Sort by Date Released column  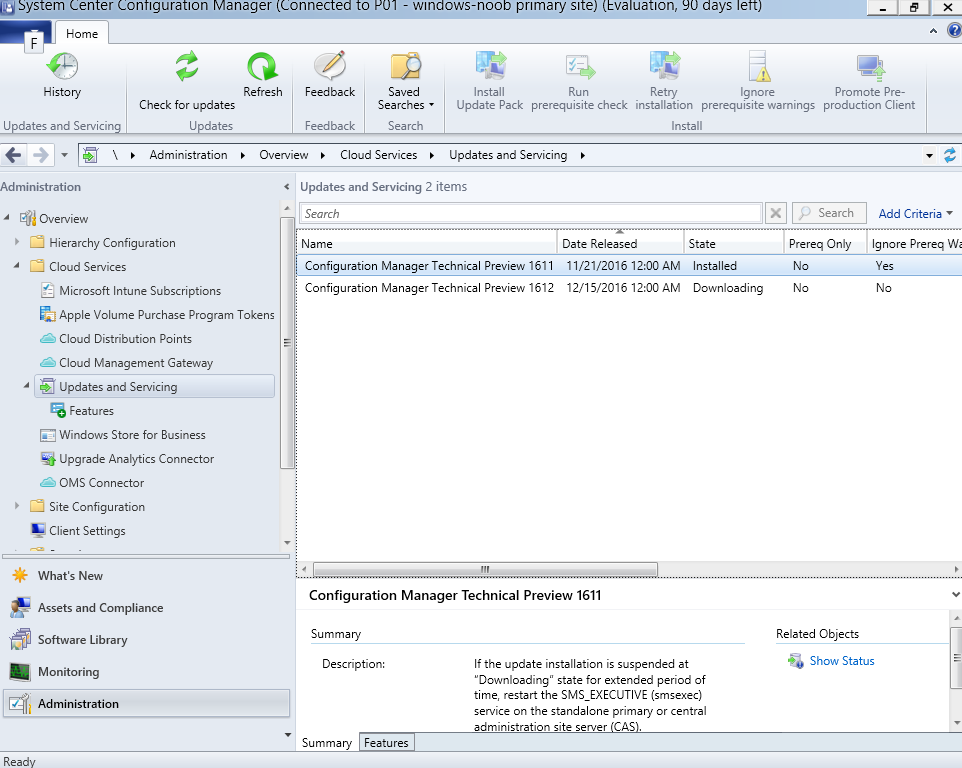(x=620, y=244)
